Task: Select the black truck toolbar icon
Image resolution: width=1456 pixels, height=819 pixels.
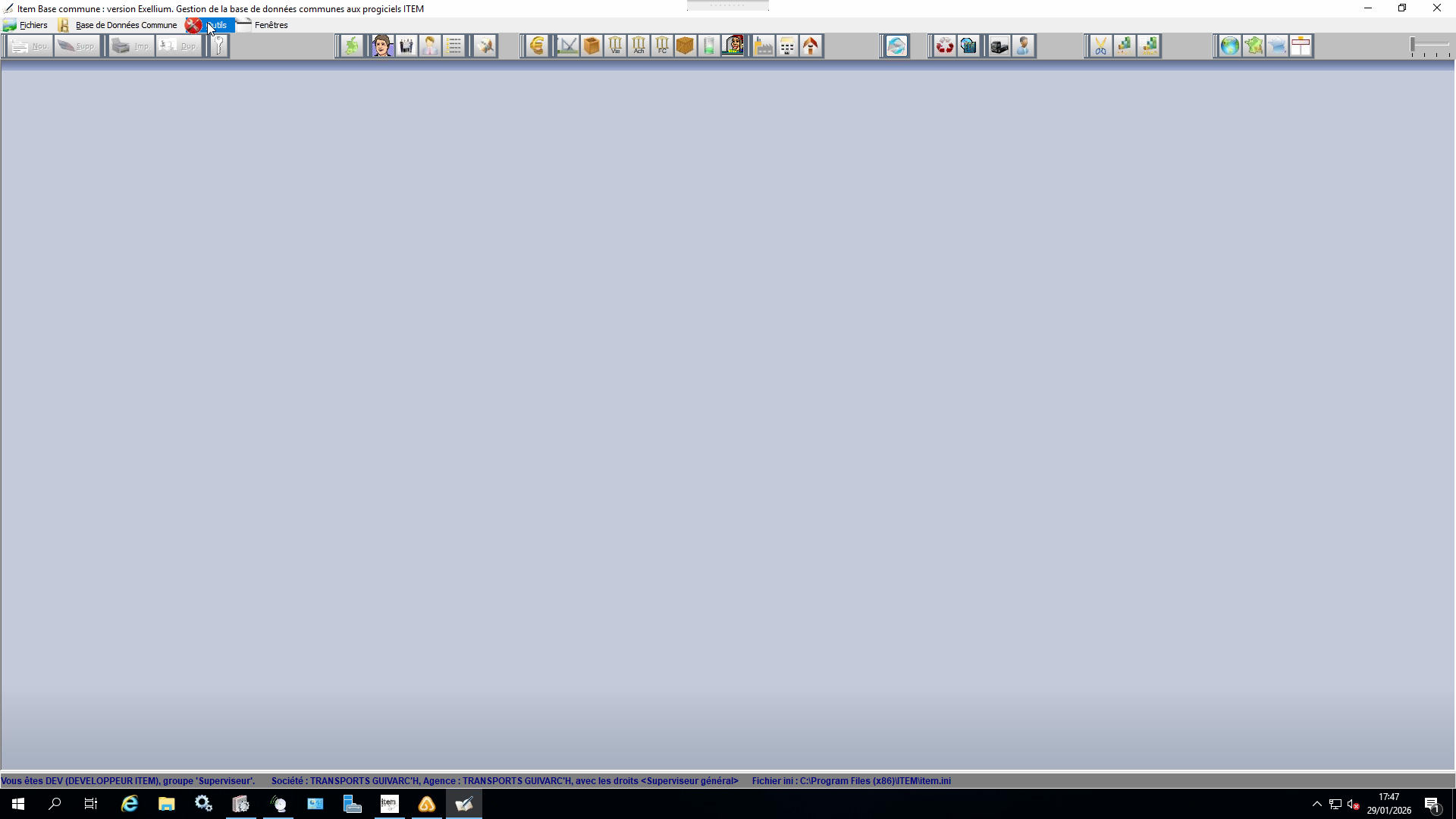Action: point(999,46)
